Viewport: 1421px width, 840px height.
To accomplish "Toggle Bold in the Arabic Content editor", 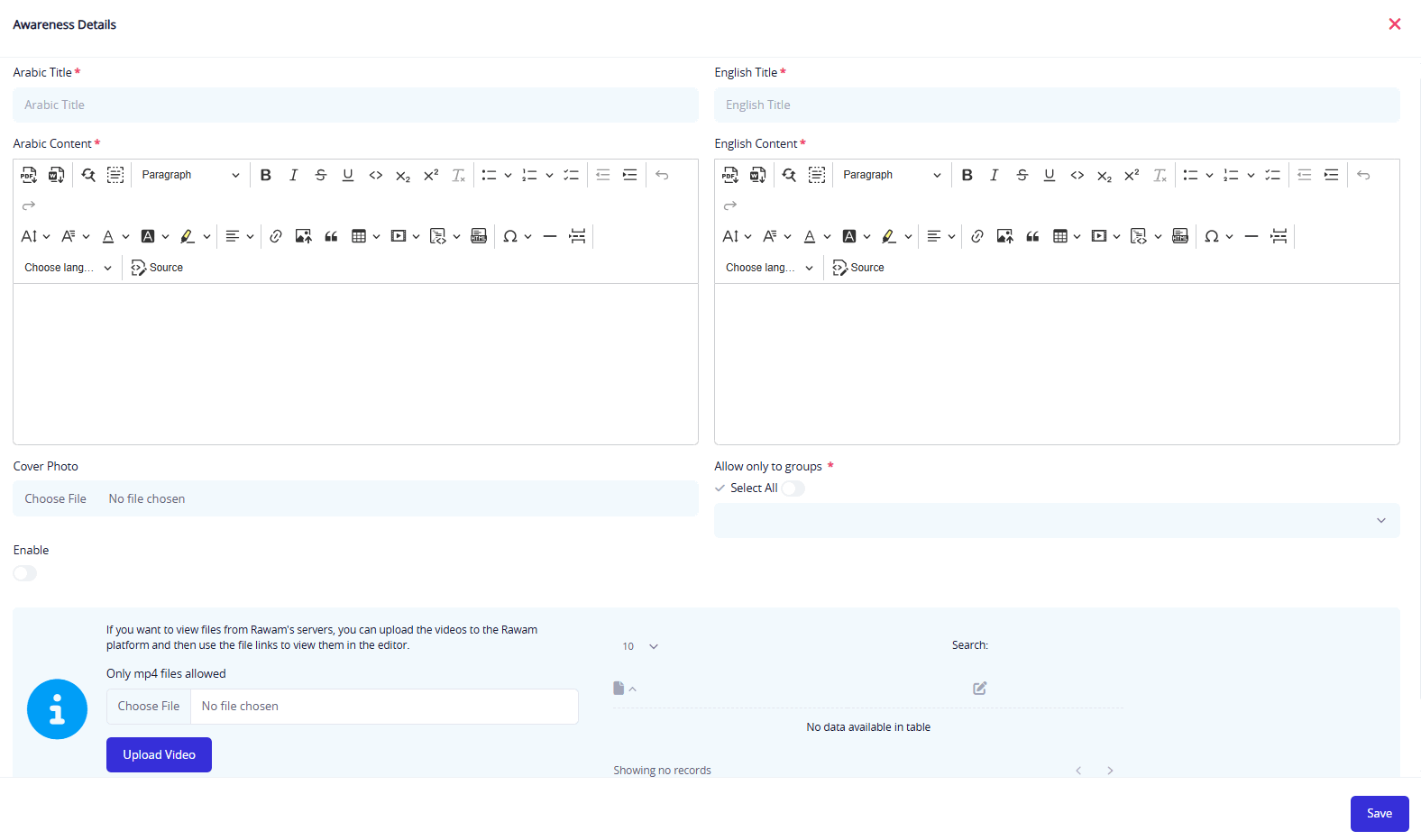I will (x=266, y=175).
